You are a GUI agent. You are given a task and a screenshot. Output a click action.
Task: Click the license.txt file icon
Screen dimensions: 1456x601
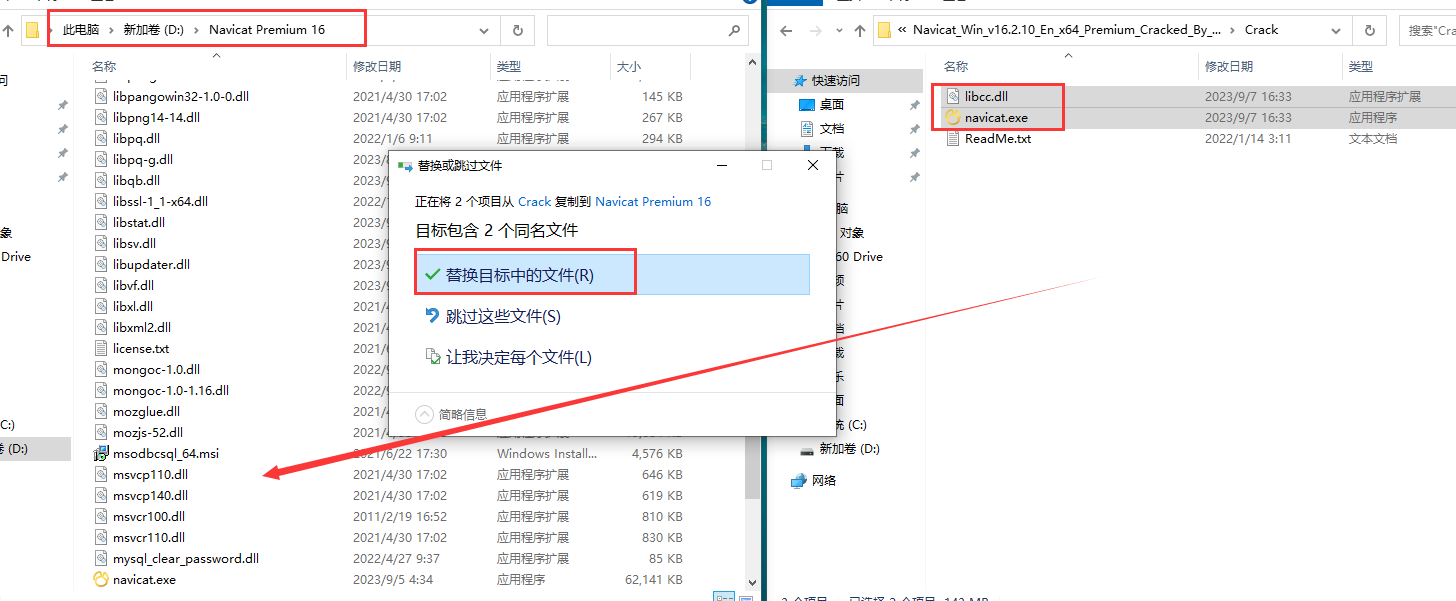101,348
